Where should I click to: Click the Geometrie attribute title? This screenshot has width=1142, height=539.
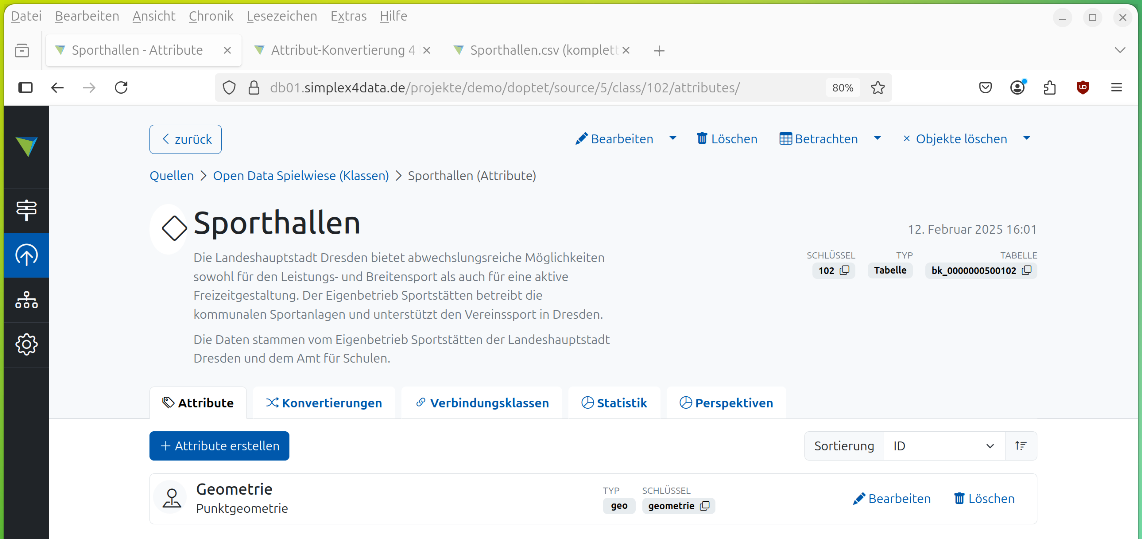(235, 489)
